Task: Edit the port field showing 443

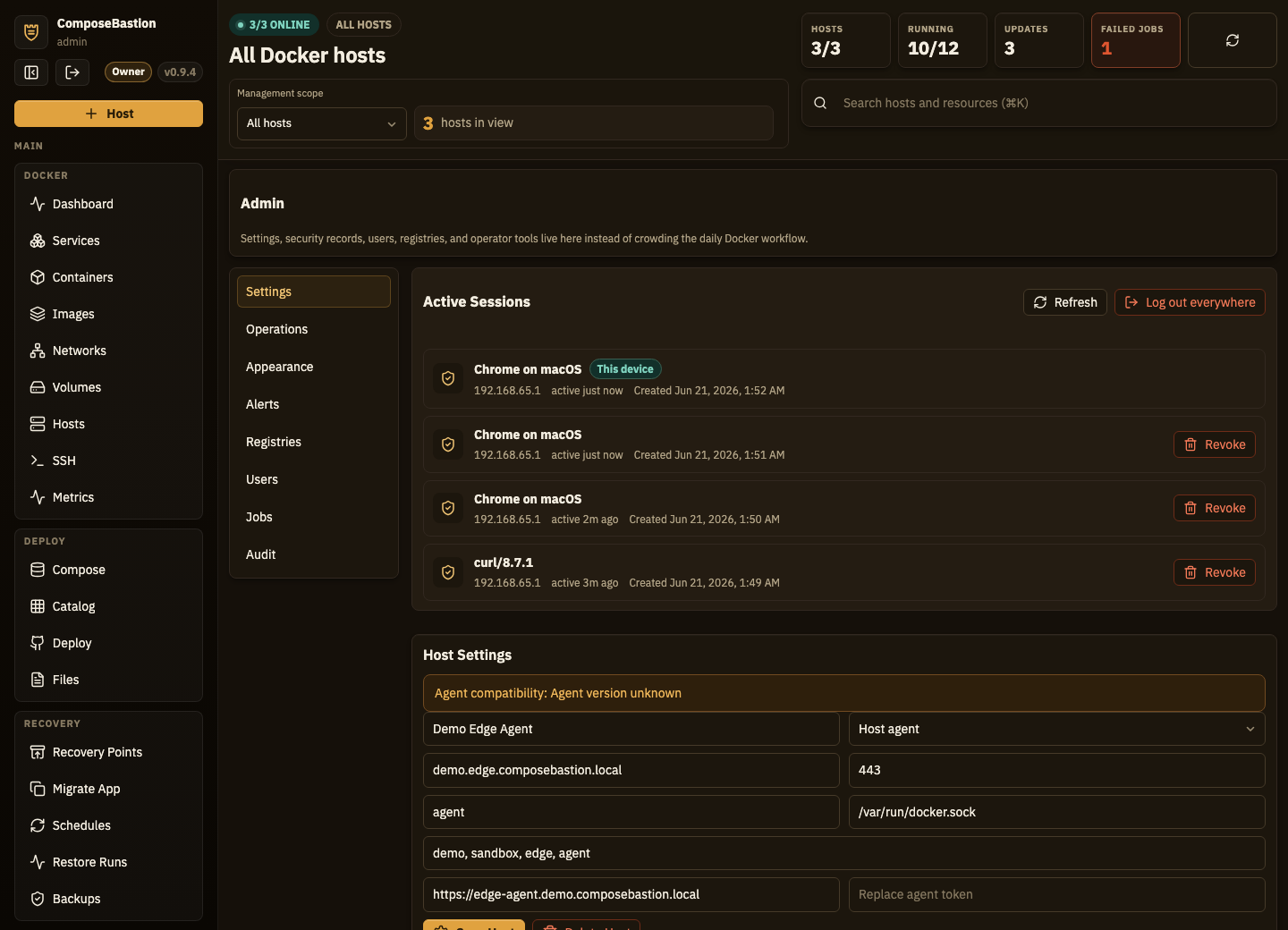Action: pyautogui.click(x=1056, y=770)
